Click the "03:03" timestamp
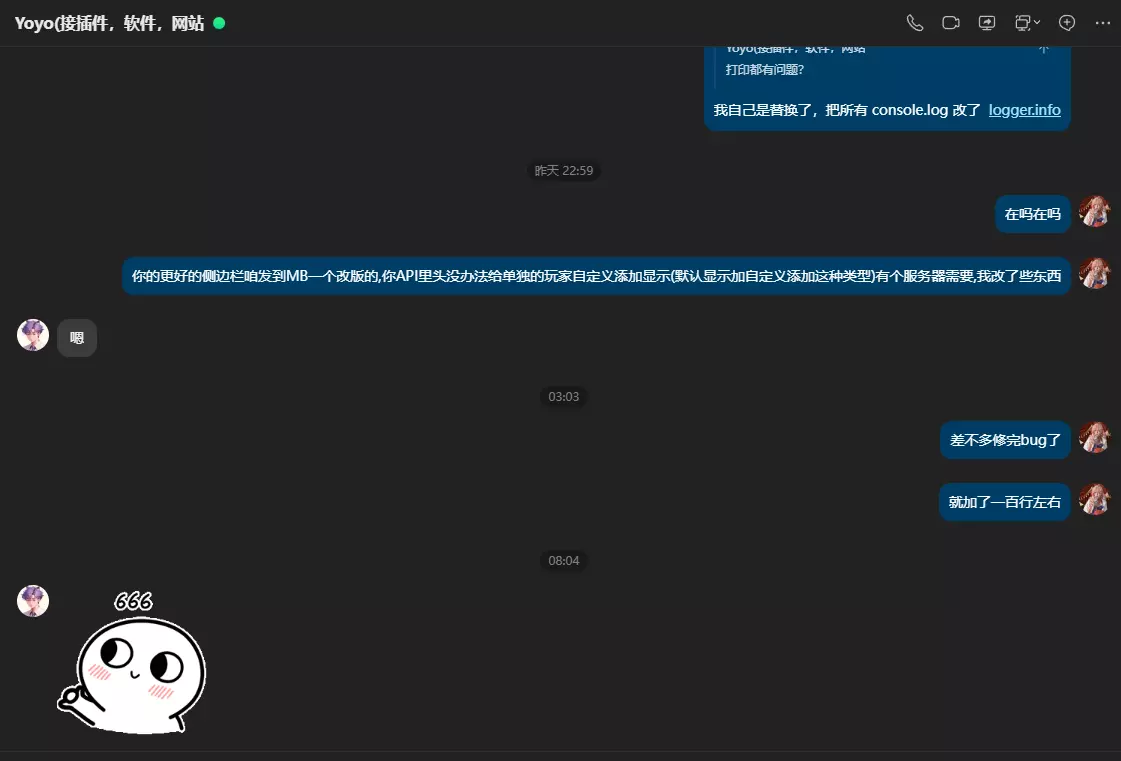 564,396
